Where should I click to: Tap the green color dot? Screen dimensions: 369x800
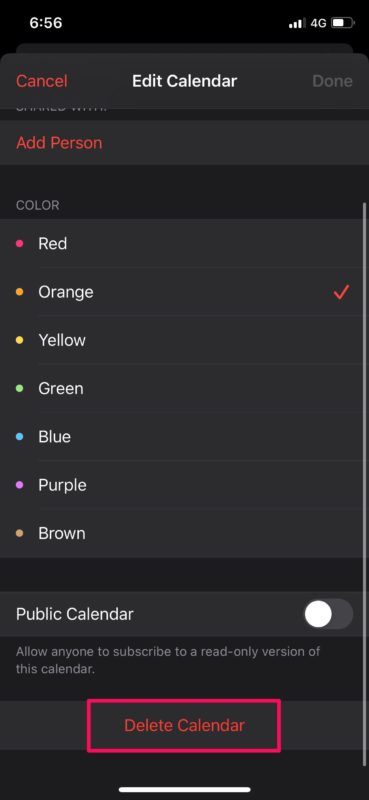point(20,388)
